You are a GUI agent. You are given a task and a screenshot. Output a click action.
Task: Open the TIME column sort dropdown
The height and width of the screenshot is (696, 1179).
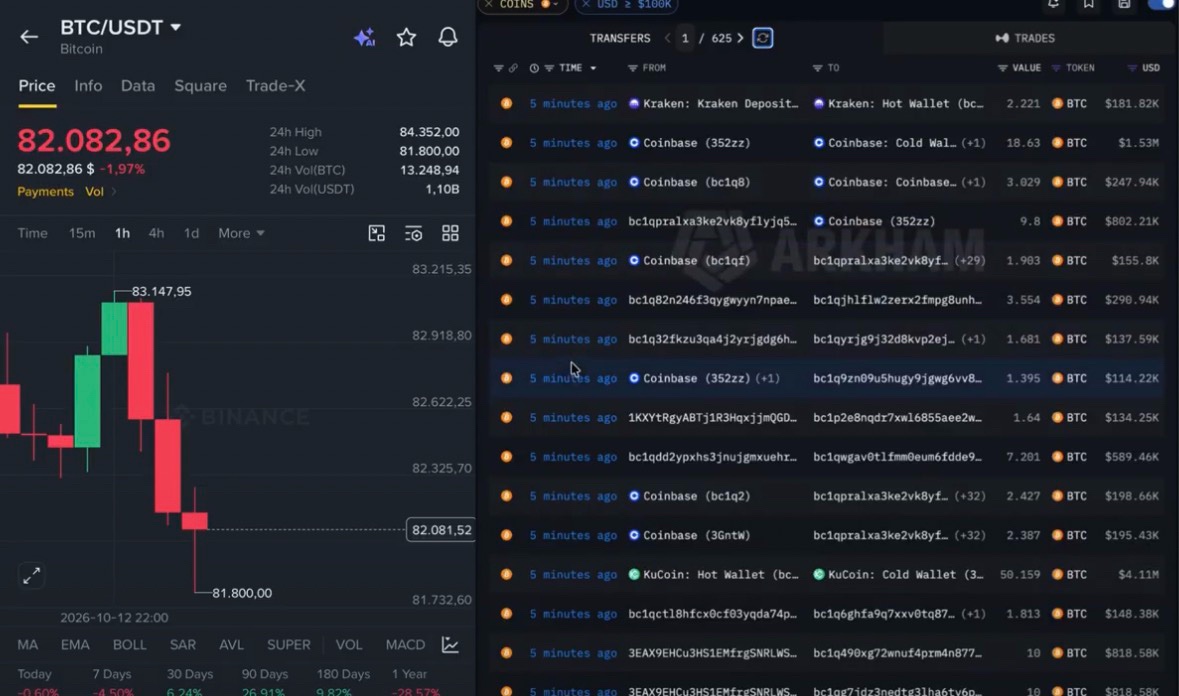pos(593,68)
